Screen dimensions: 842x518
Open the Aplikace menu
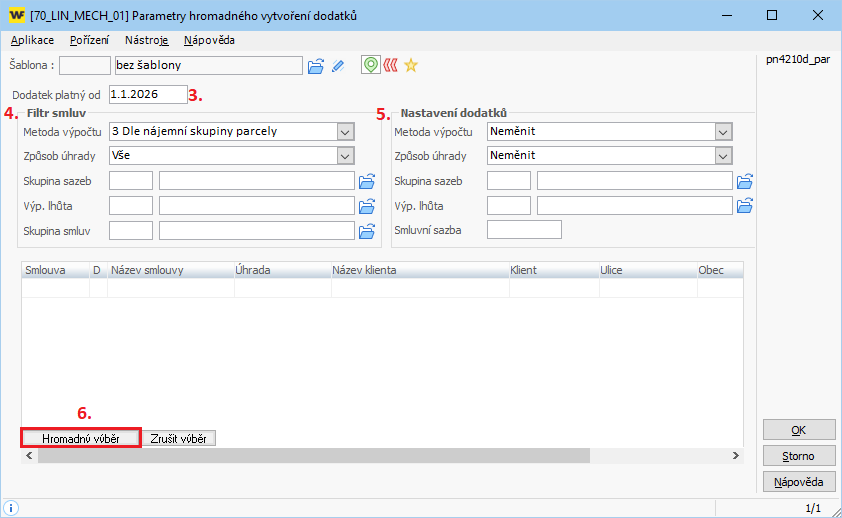coord(32,40)
